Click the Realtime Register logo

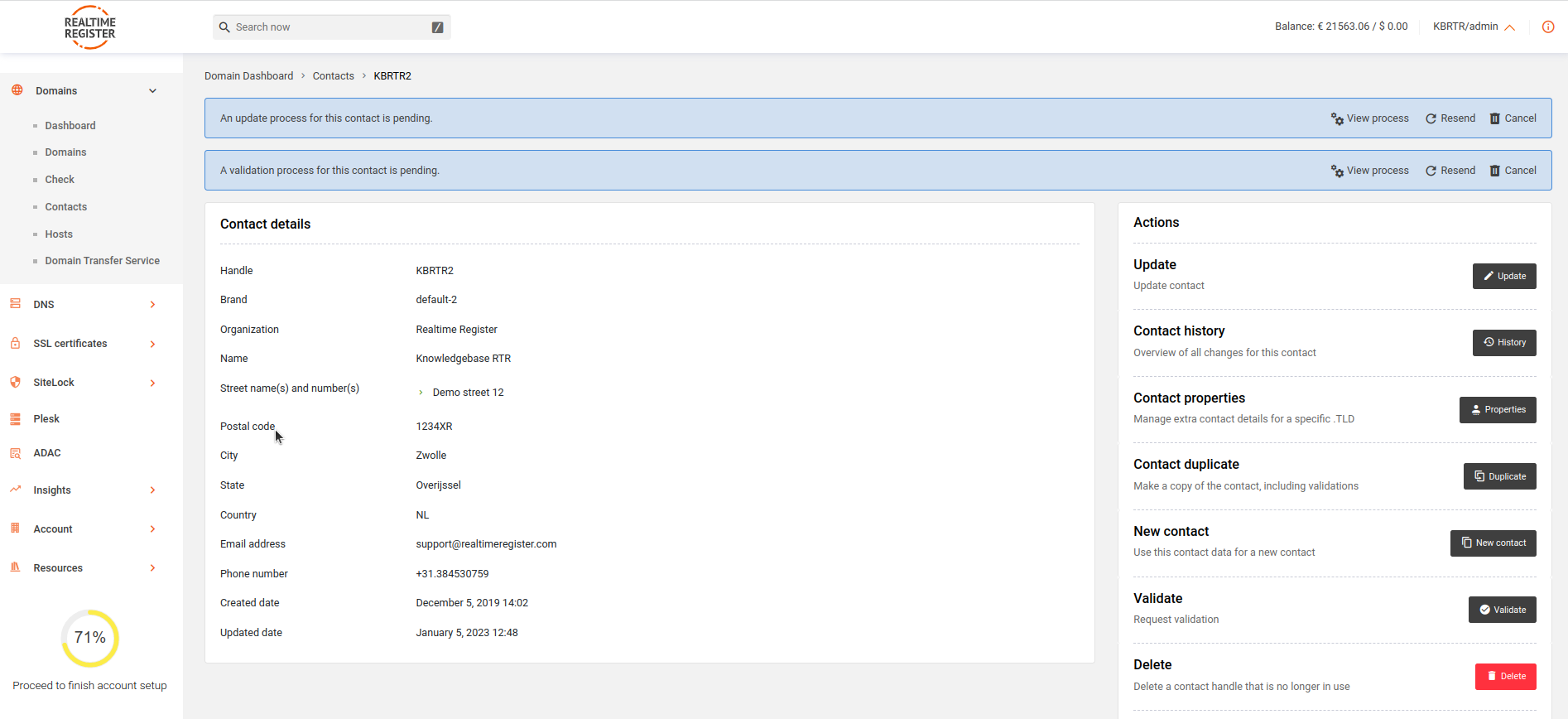[x=89, y=27]
